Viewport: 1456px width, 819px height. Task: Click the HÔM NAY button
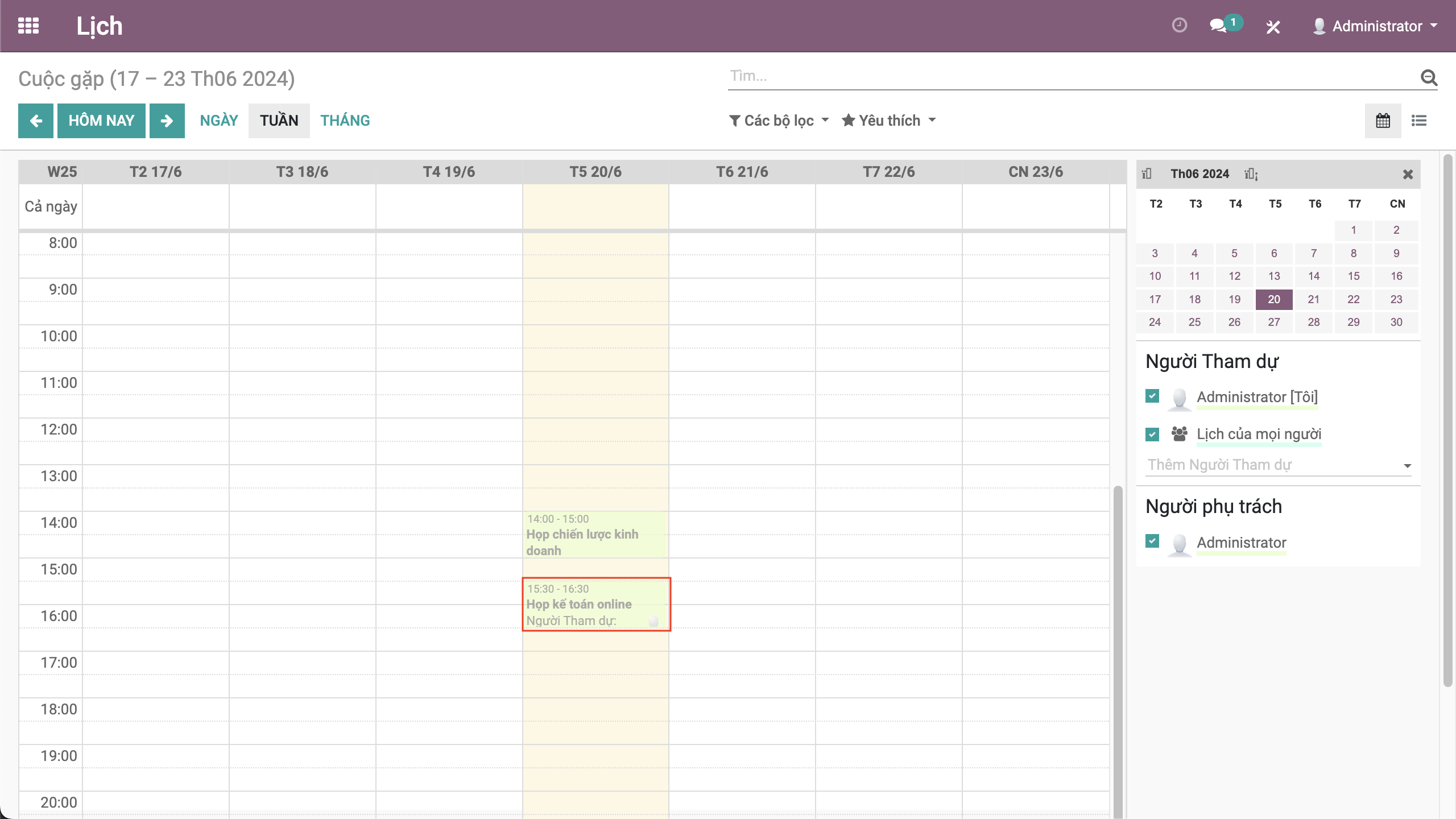101,121
